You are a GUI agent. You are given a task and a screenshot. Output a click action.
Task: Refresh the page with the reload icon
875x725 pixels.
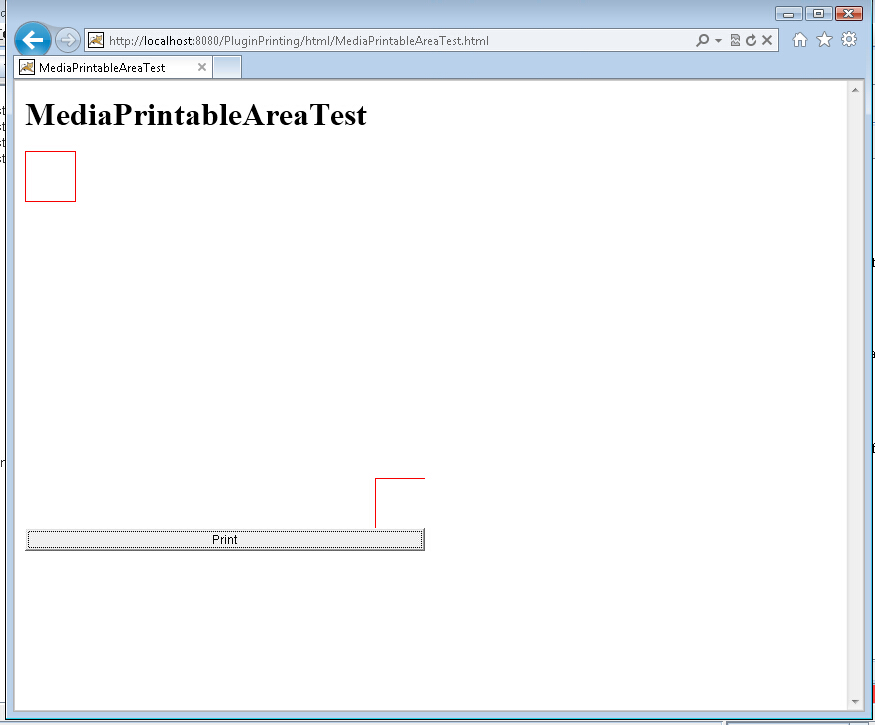coord(750,40)
